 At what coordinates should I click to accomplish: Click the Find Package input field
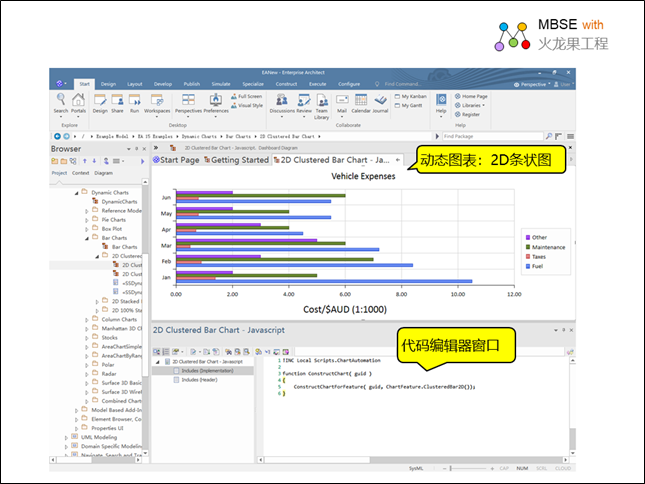492,136
